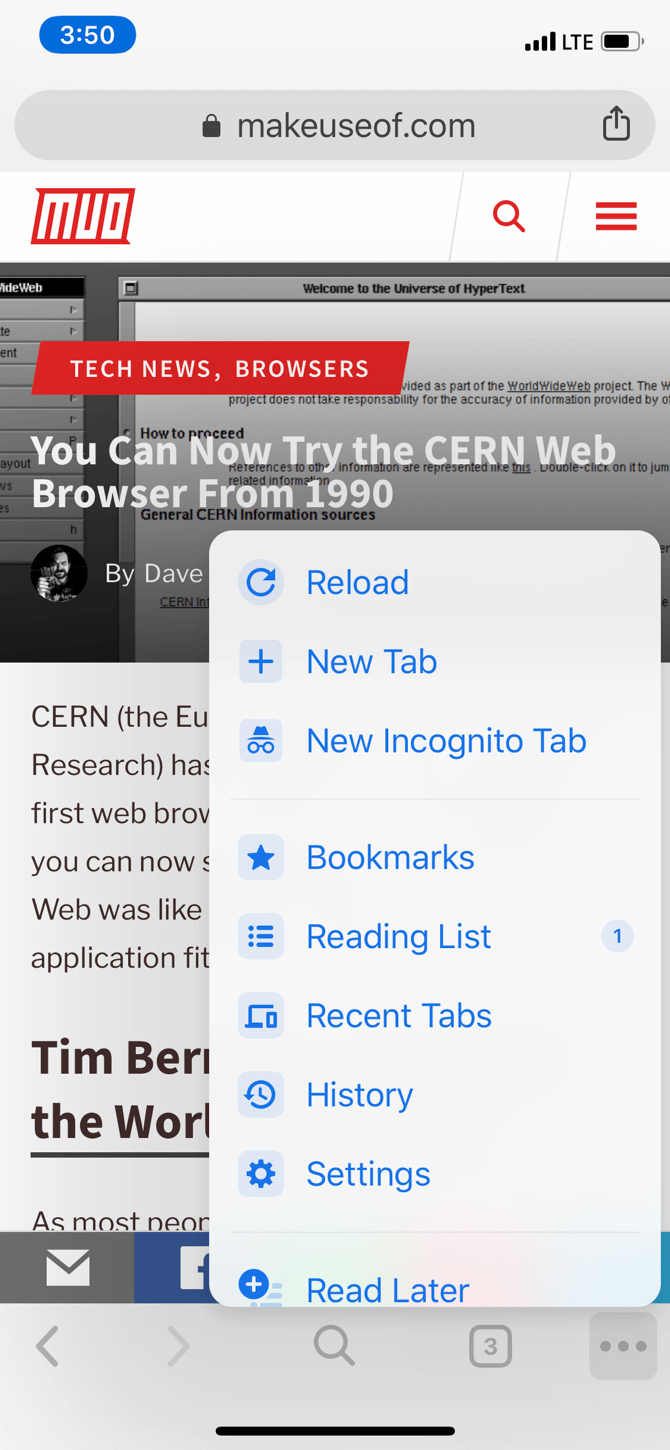Tap the share icon in the address bar

[x=616, y=124]
